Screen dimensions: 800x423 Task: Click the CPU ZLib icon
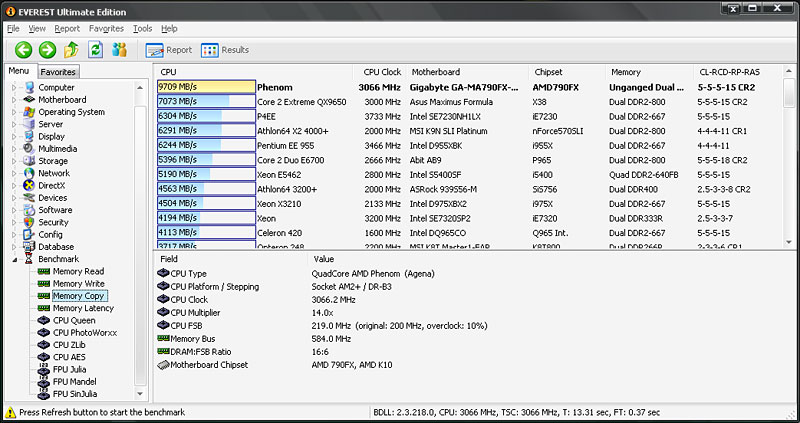pos(44,345)
